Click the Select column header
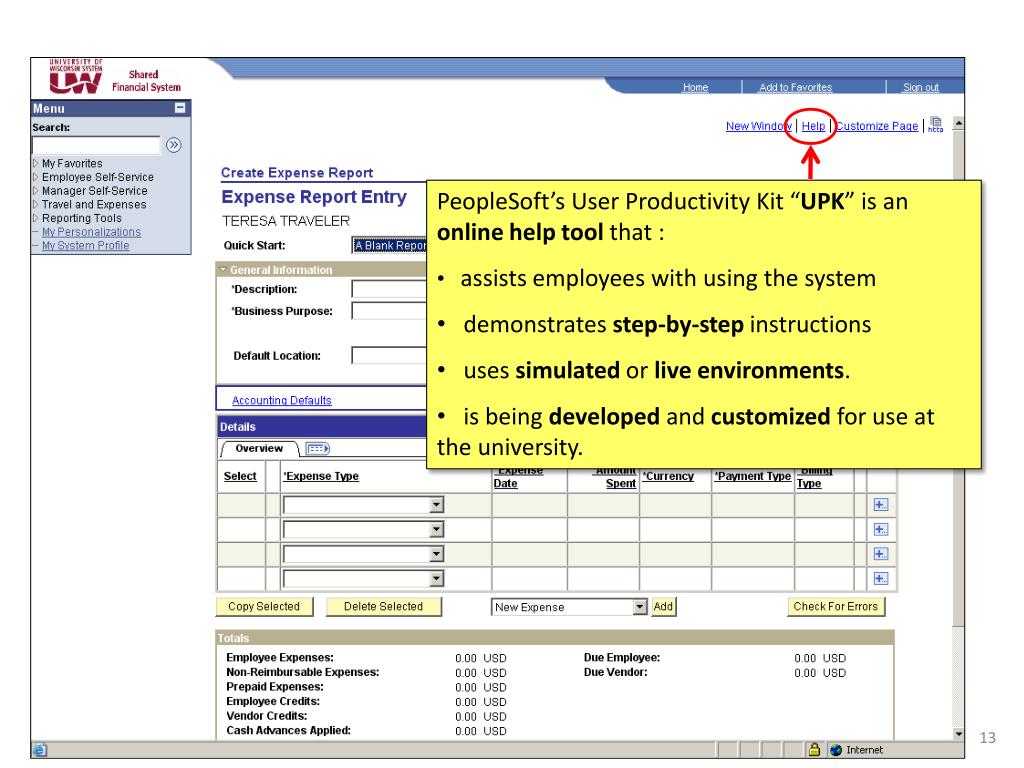Screen dimensions: 1024x768 tap(240, 476)
